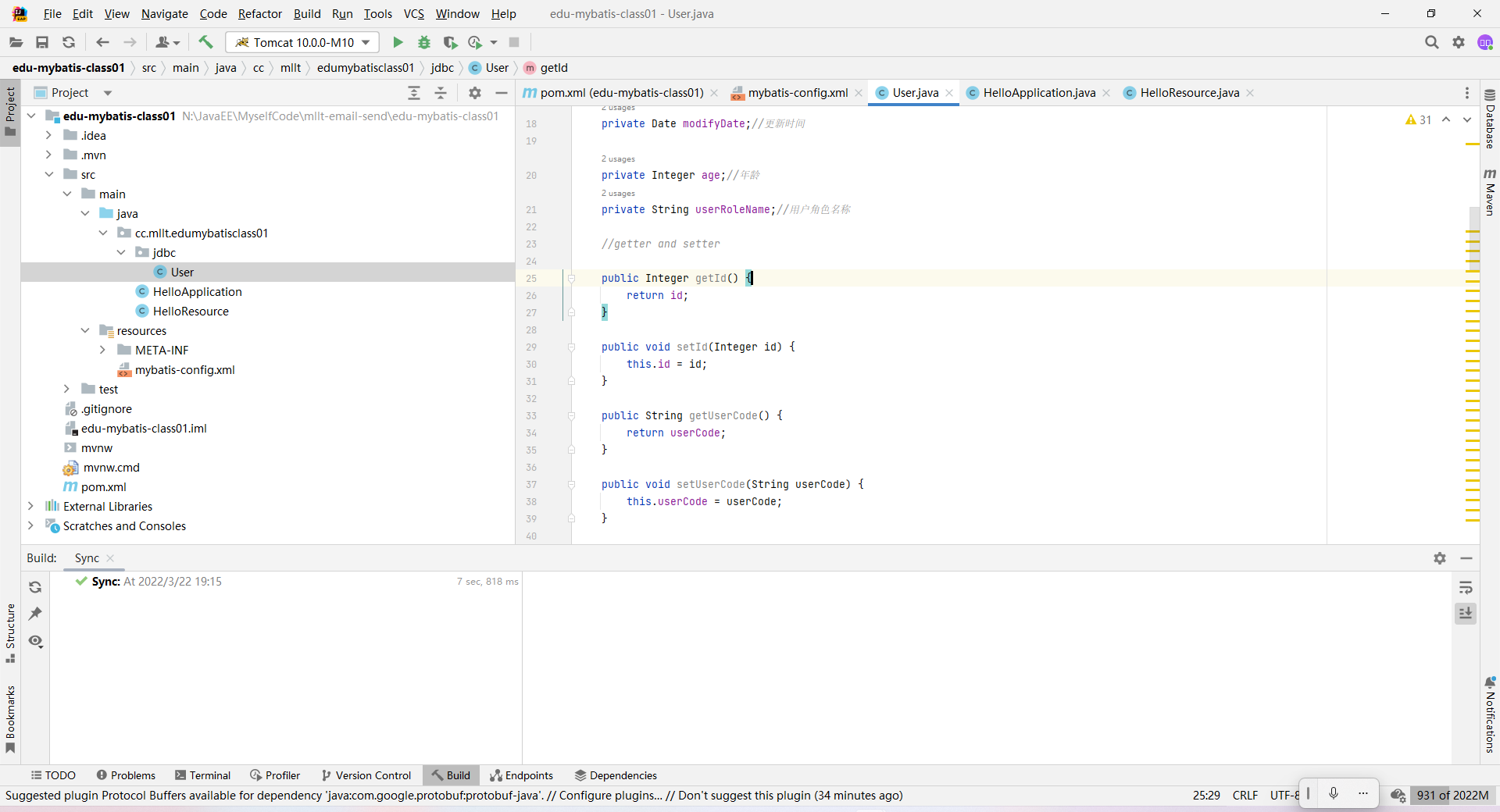The image size is (1500, 812).
Task: Expand all in Project panel
Action: tap(414, 93)
